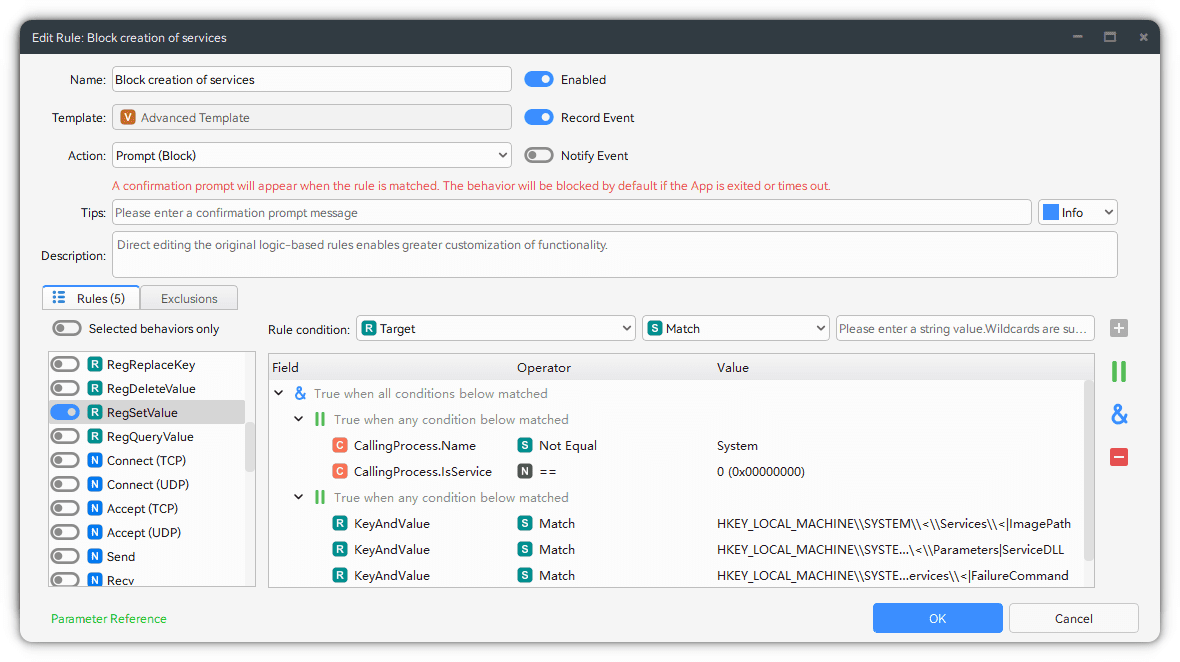This screenshot has width=1180, height=662.
Task: Click the gray plus add condition icon
Action: (x=1119, y=328)
